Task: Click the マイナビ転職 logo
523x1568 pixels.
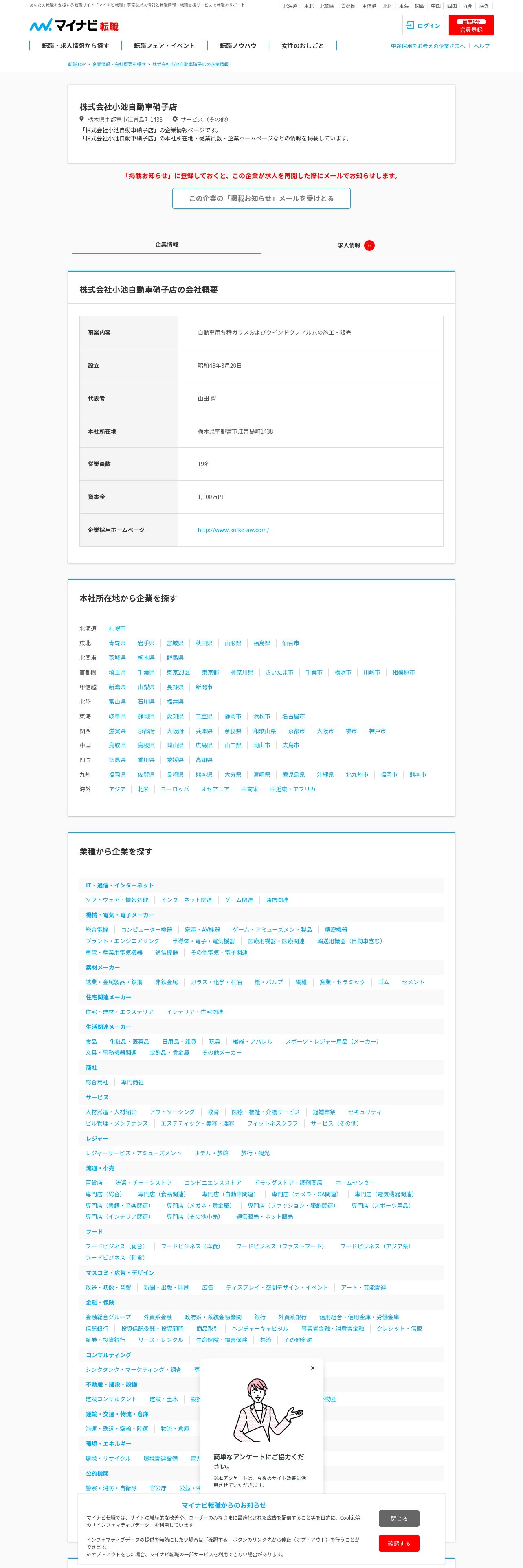Action: (74, 26)
